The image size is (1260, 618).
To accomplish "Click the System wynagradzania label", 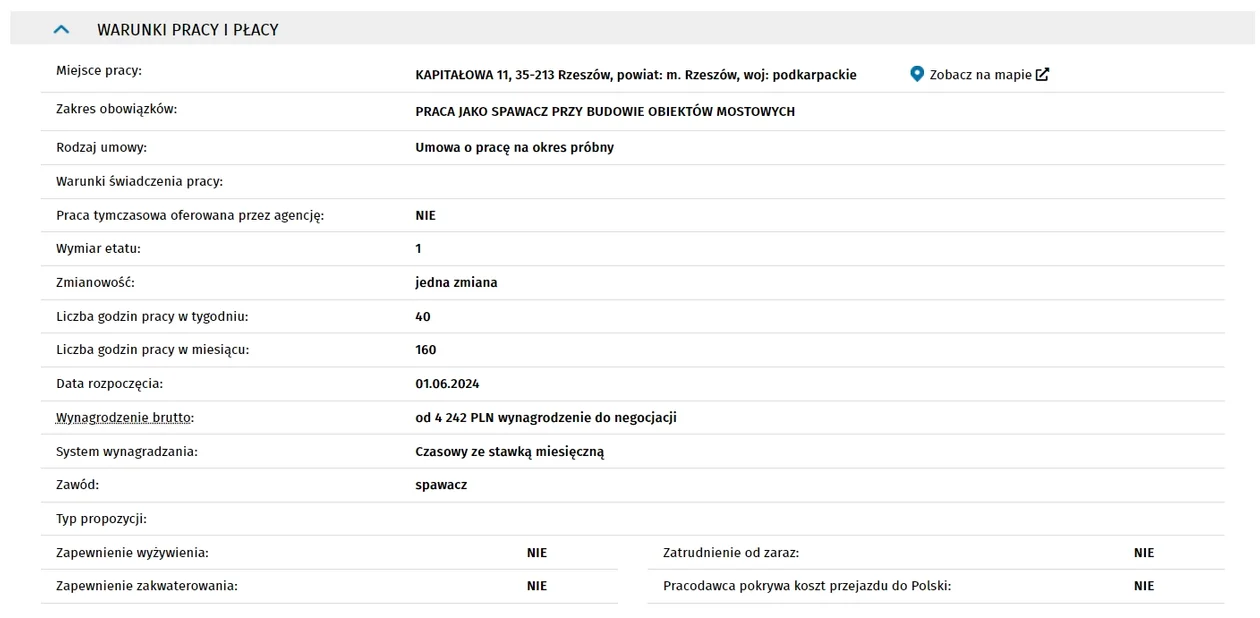I will tap(127, 452).
